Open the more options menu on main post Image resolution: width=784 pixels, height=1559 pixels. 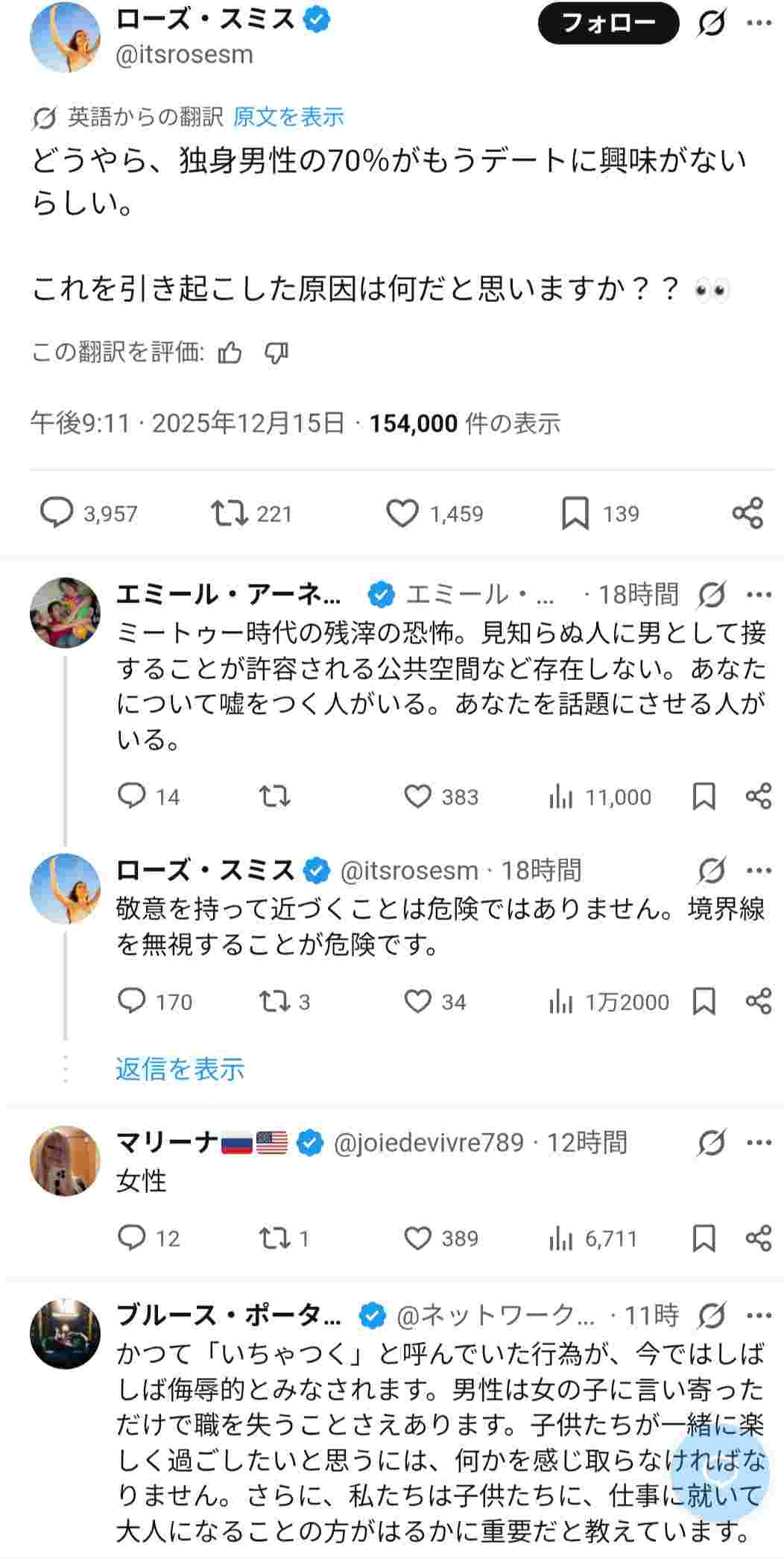coord(759,24)
